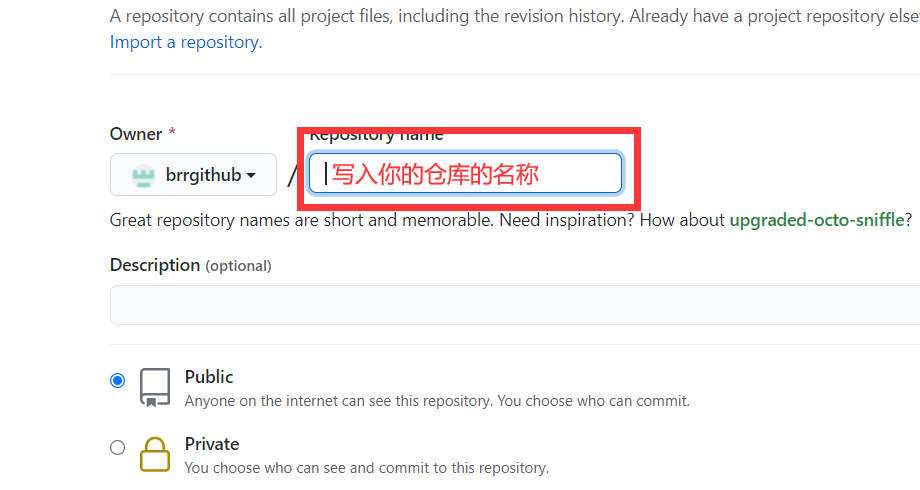The width and height of the screenshot is (920, 490).
Task: Click the Description label text
Action: pyautogui.click(x=155, y=265)
